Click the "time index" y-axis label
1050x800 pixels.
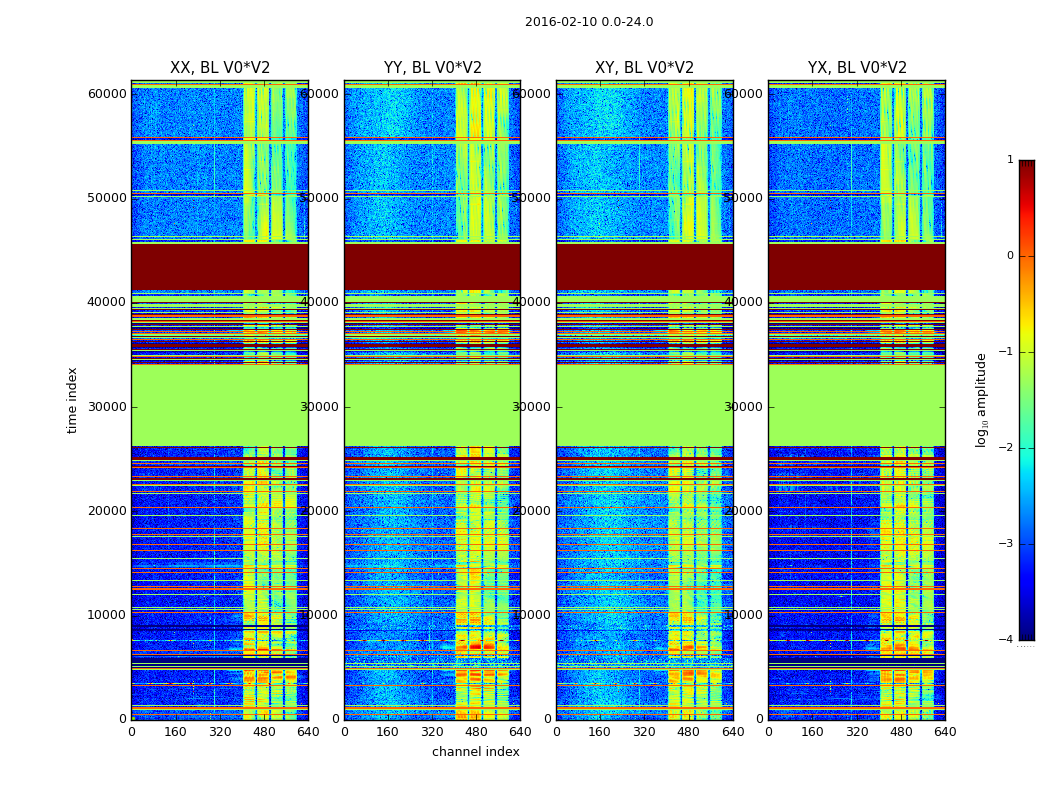pos(72,399)
